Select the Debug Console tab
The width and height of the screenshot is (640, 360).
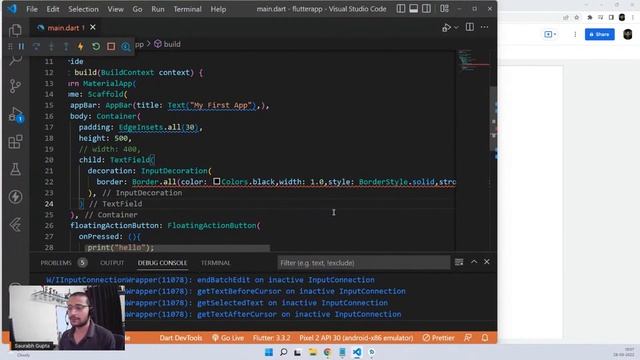pyautogui.click(x=162, y=263)
